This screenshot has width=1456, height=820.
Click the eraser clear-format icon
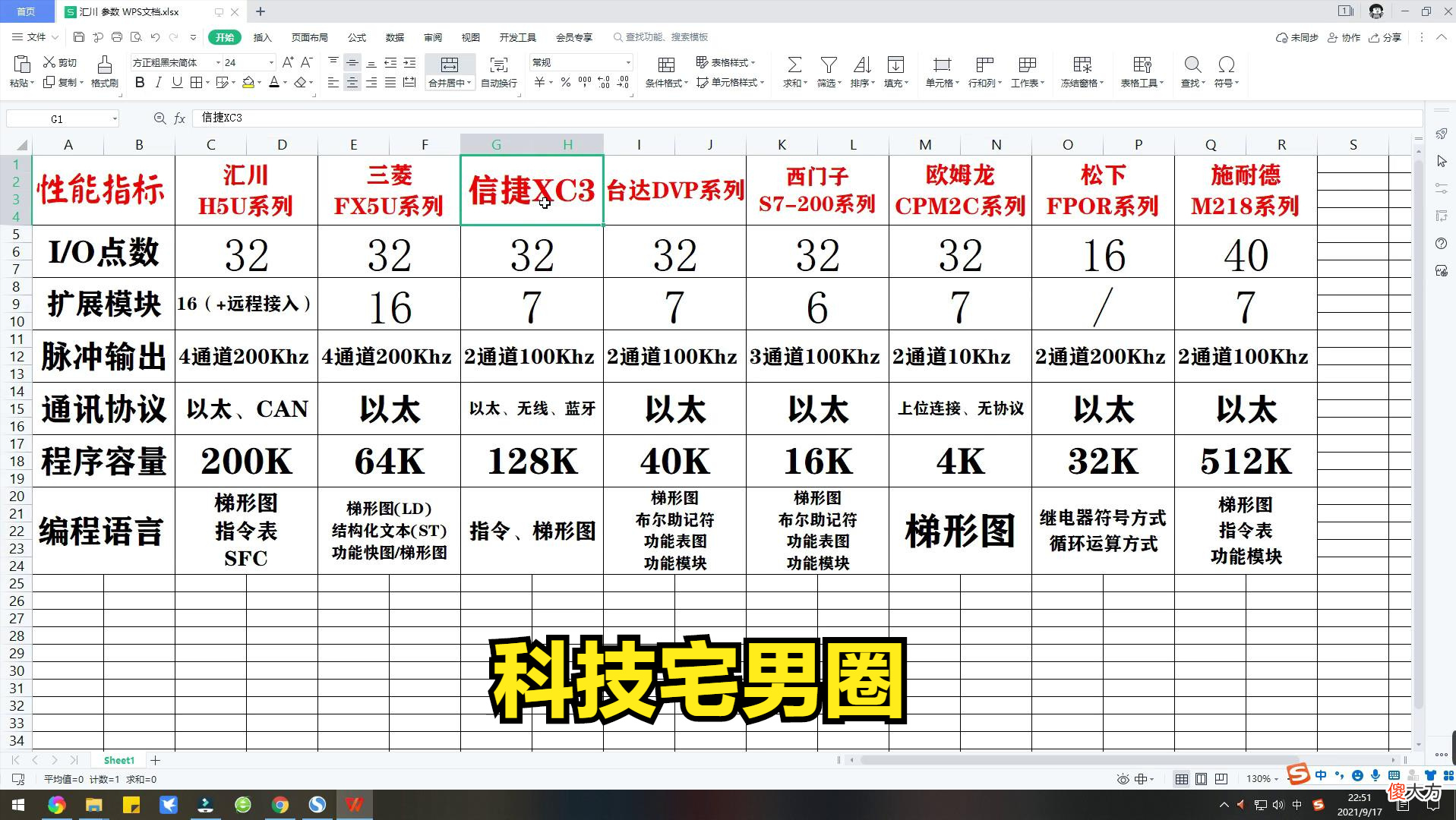(x=301, y=82)
